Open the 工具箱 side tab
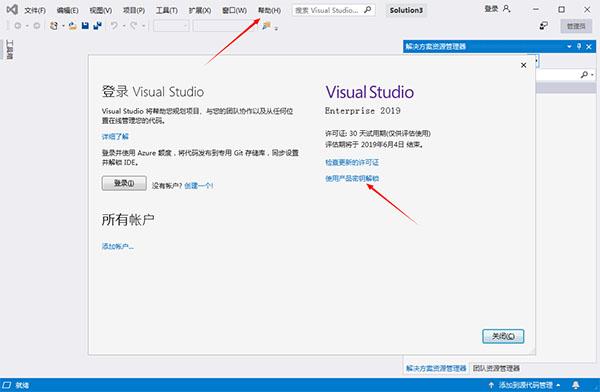 coord(9,49)
